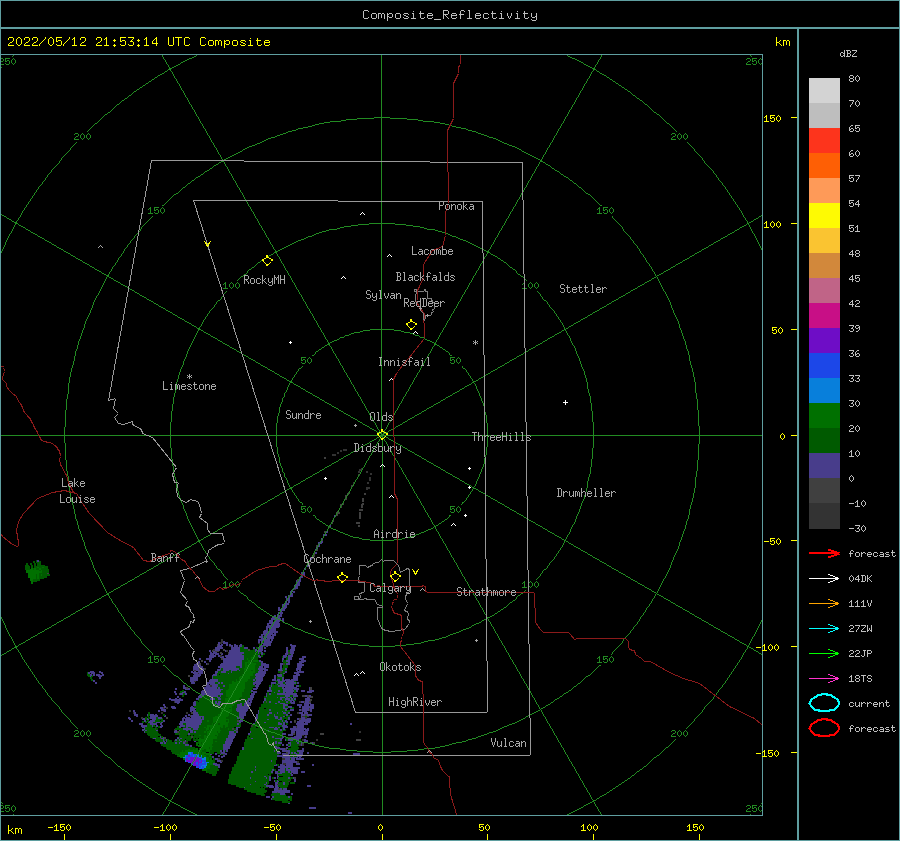Select the bright green 20-30 dBZ swatch
Image resolution: width=900 pixels, height=841 pixels.
[824, 416]
